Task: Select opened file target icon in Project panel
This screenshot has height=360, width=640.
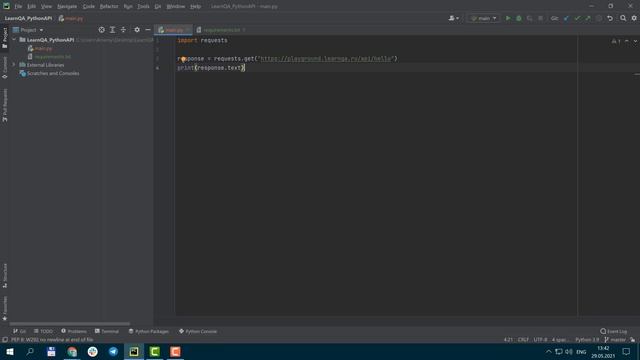Action: tap(101, 30)
